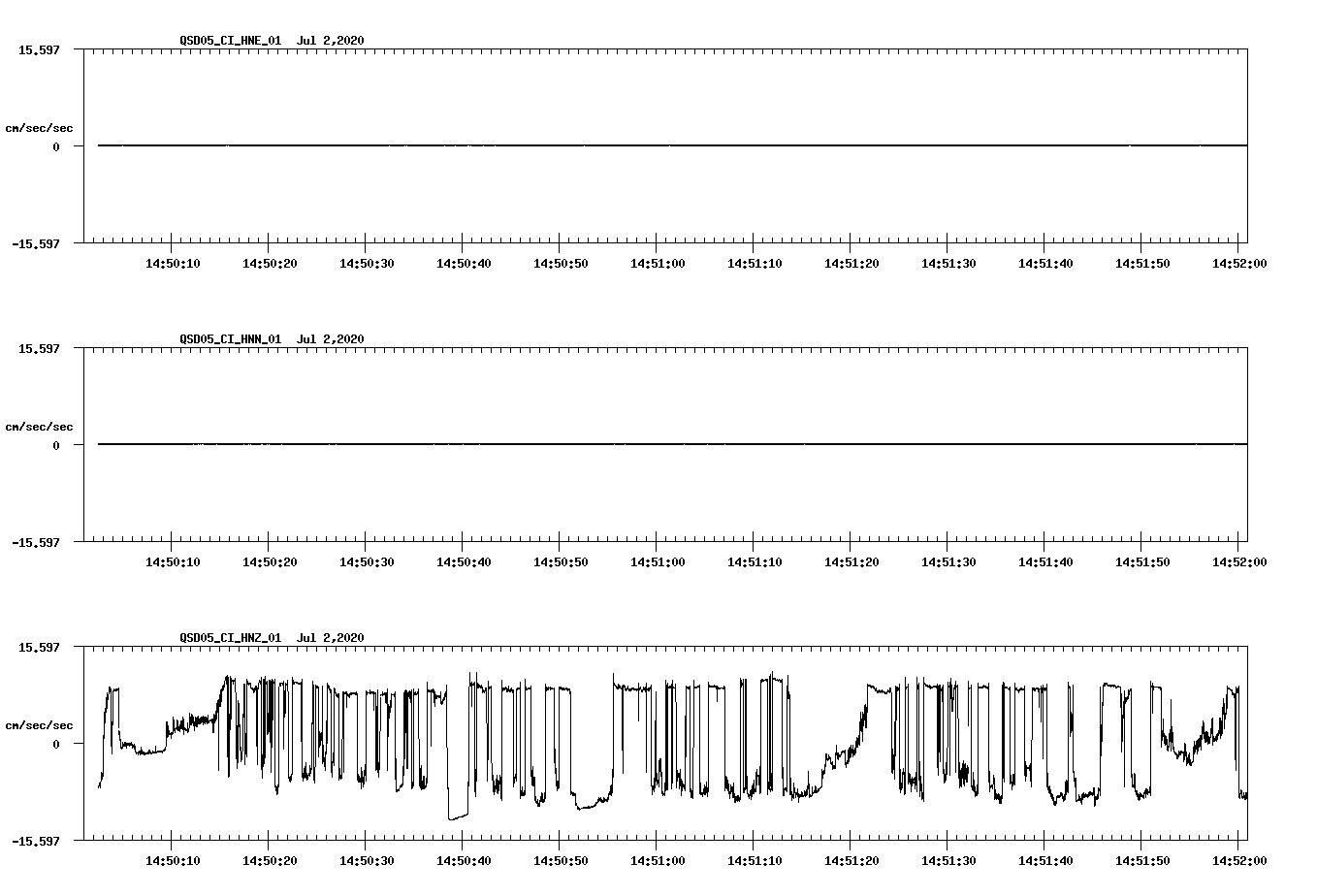Select the 15.597 upper limit on HNZ plot
Viewport: 1317px width, 896px height.
tap(39, 647)
